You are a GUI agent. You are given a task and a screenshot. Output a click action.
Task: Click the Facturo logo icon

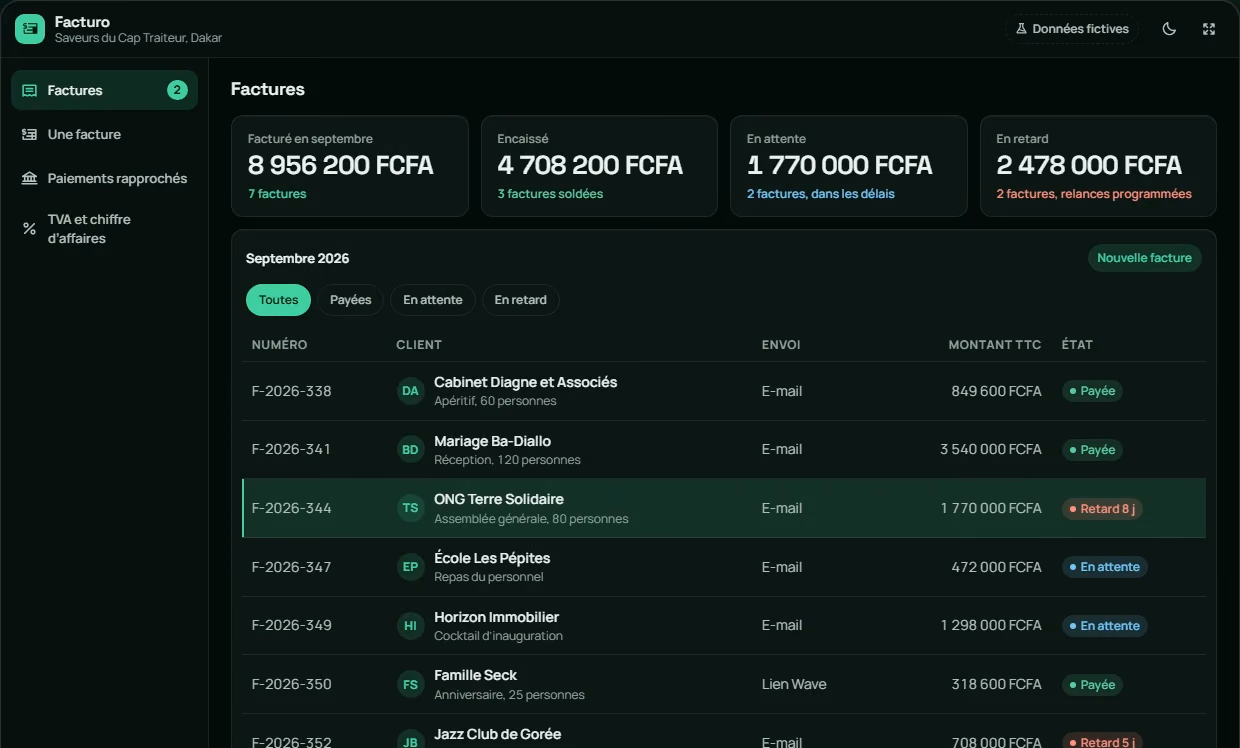point(30,29)
